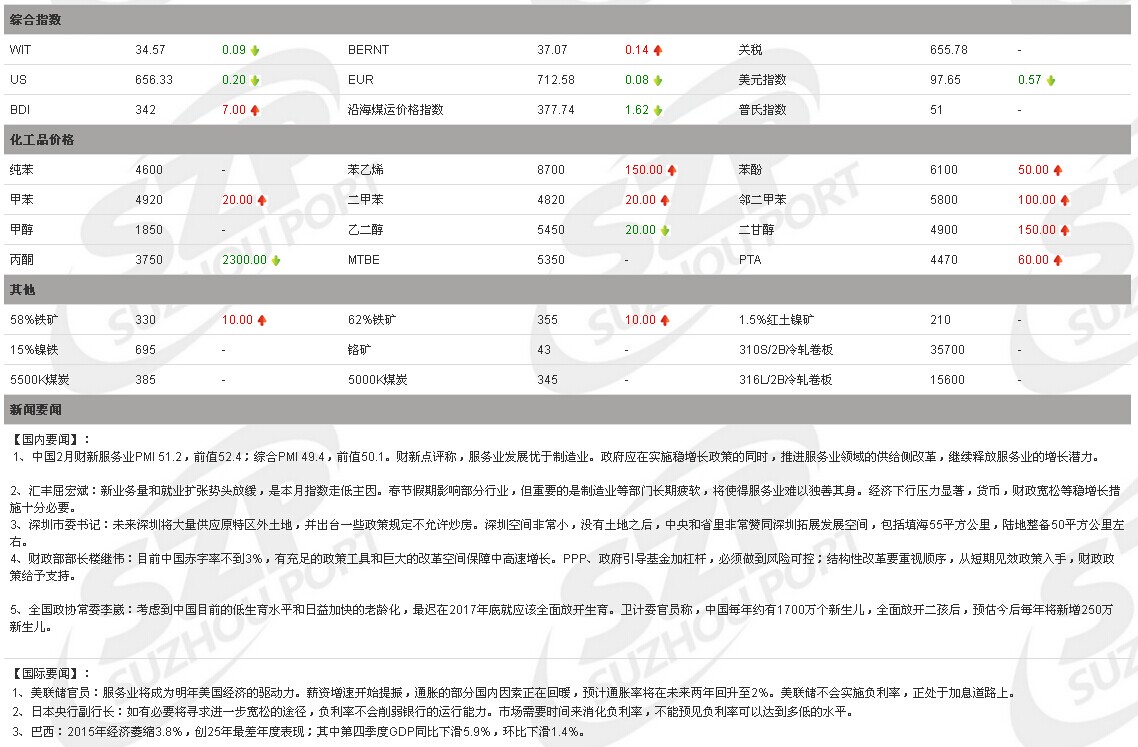Click the 苯酚 price 6100
This screenshot has width=1138, height=747.
point(944,170)
